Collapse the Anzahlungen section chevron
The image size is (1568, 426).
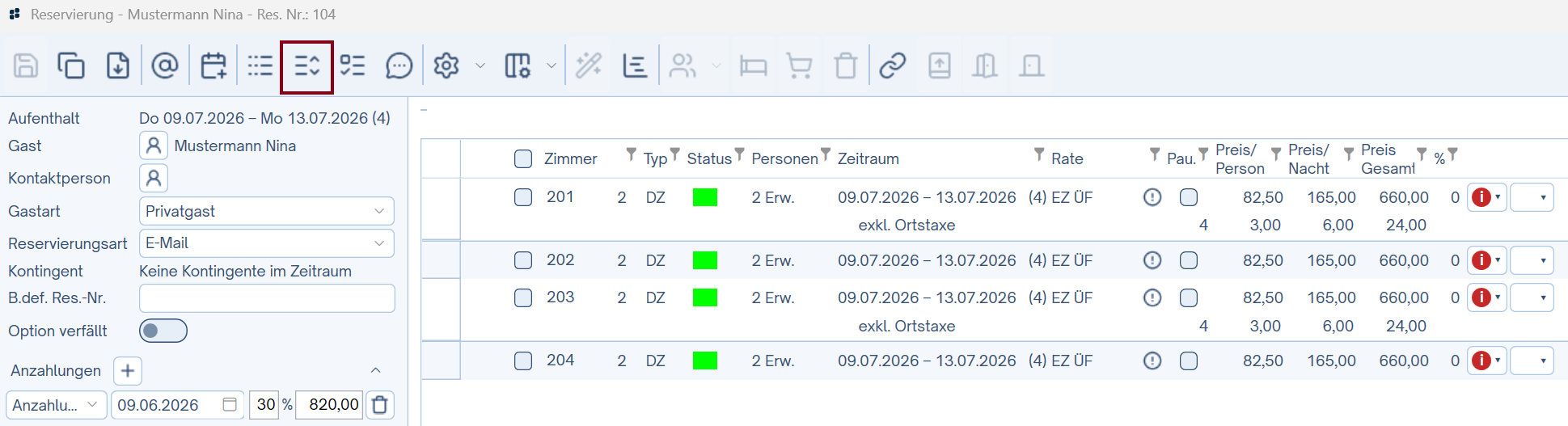[x=375, y=370]
